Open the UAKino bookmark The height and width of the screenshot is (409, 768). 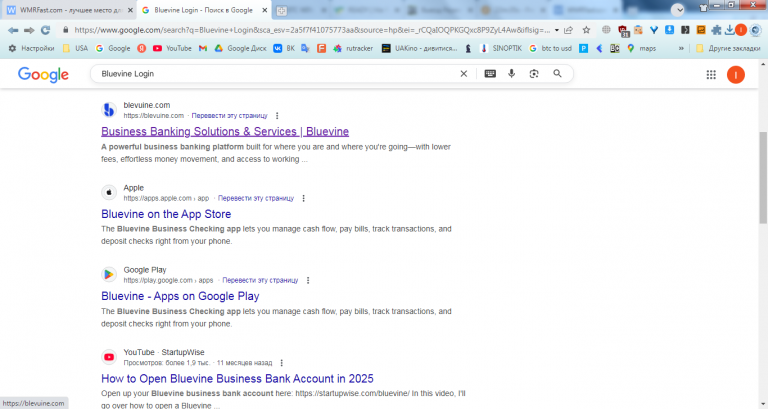click(x=419, y=48)
